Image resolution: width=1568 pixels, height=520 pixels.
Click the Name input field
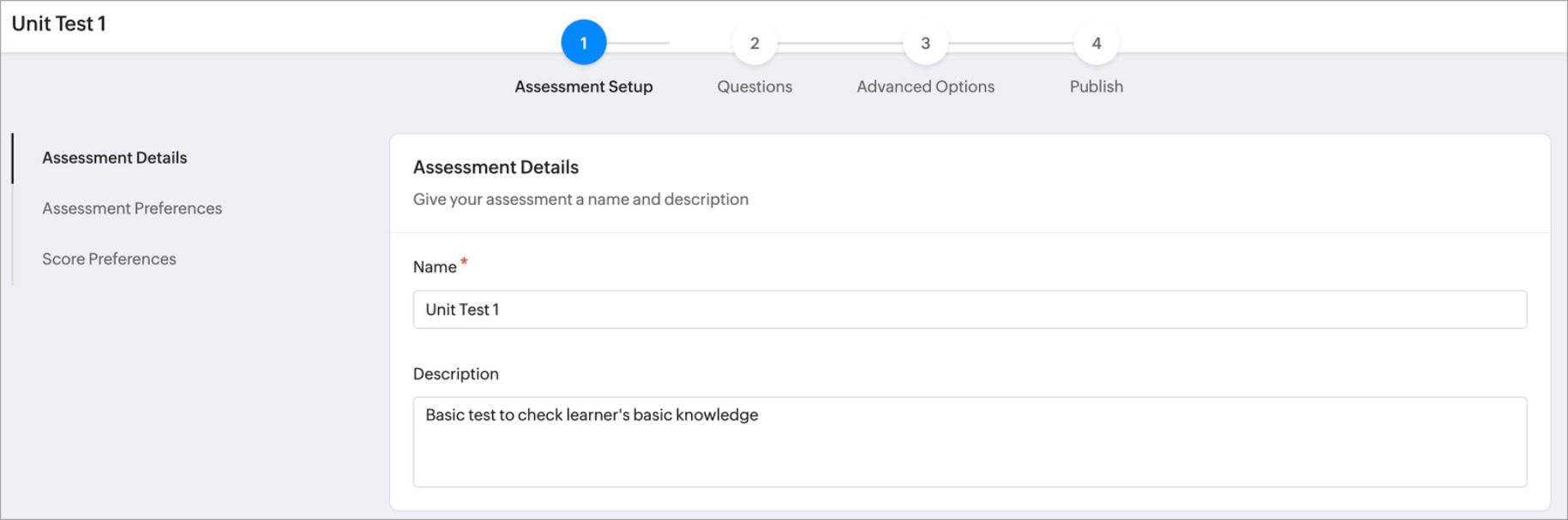(x=969, y=309)
